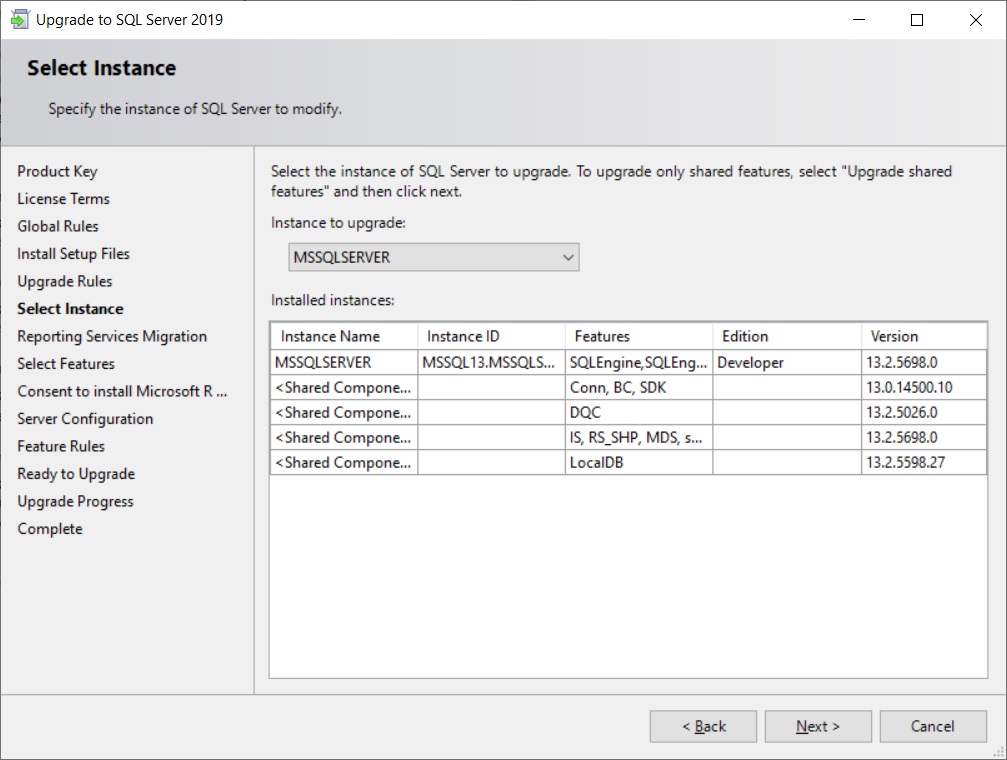Click the Features column header
The height and width of the screenshot is (760, 1007).
pyautogui.click(x=639, y=336)
